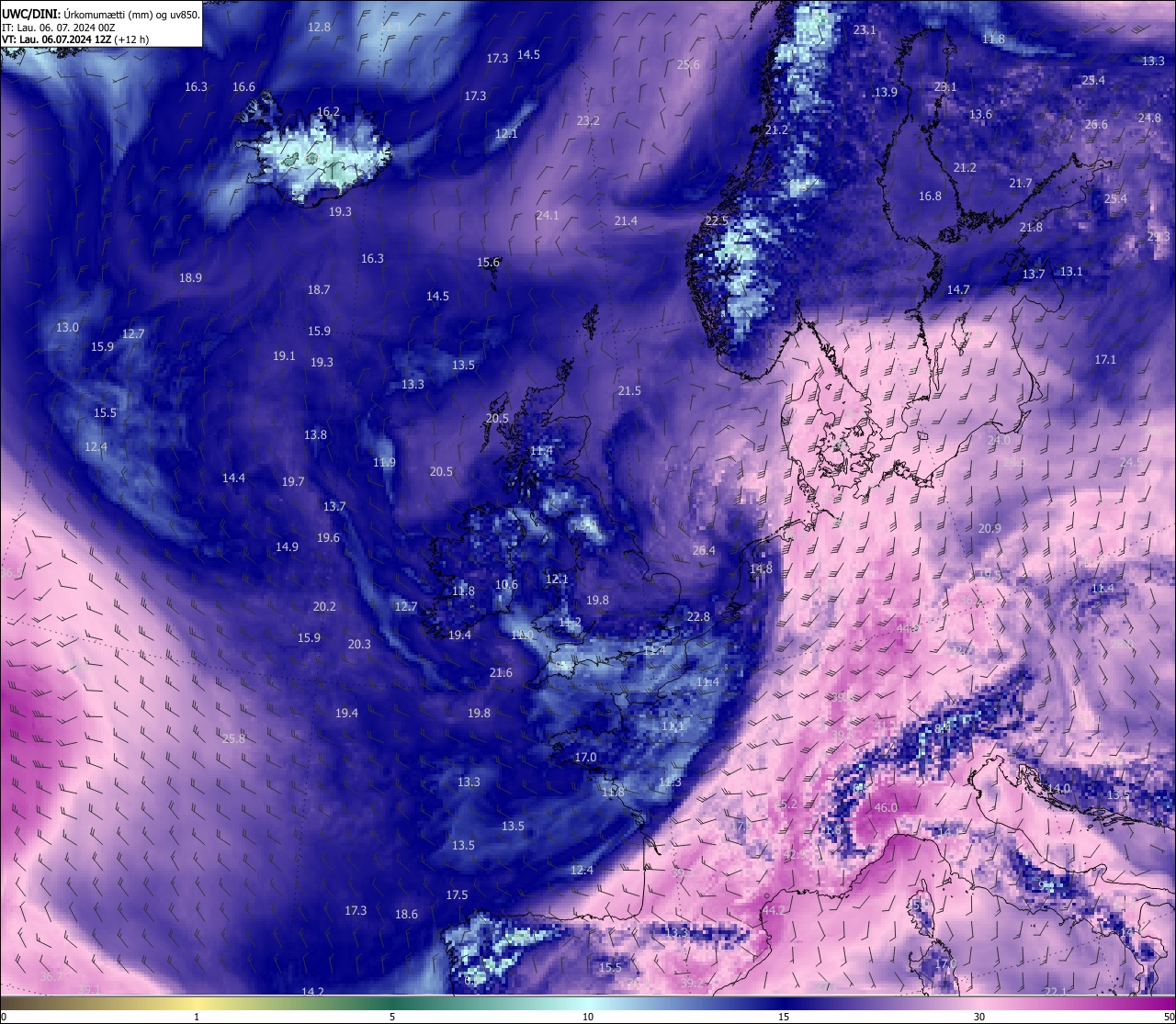Select the 21.7 map value

click(1021, 183)
